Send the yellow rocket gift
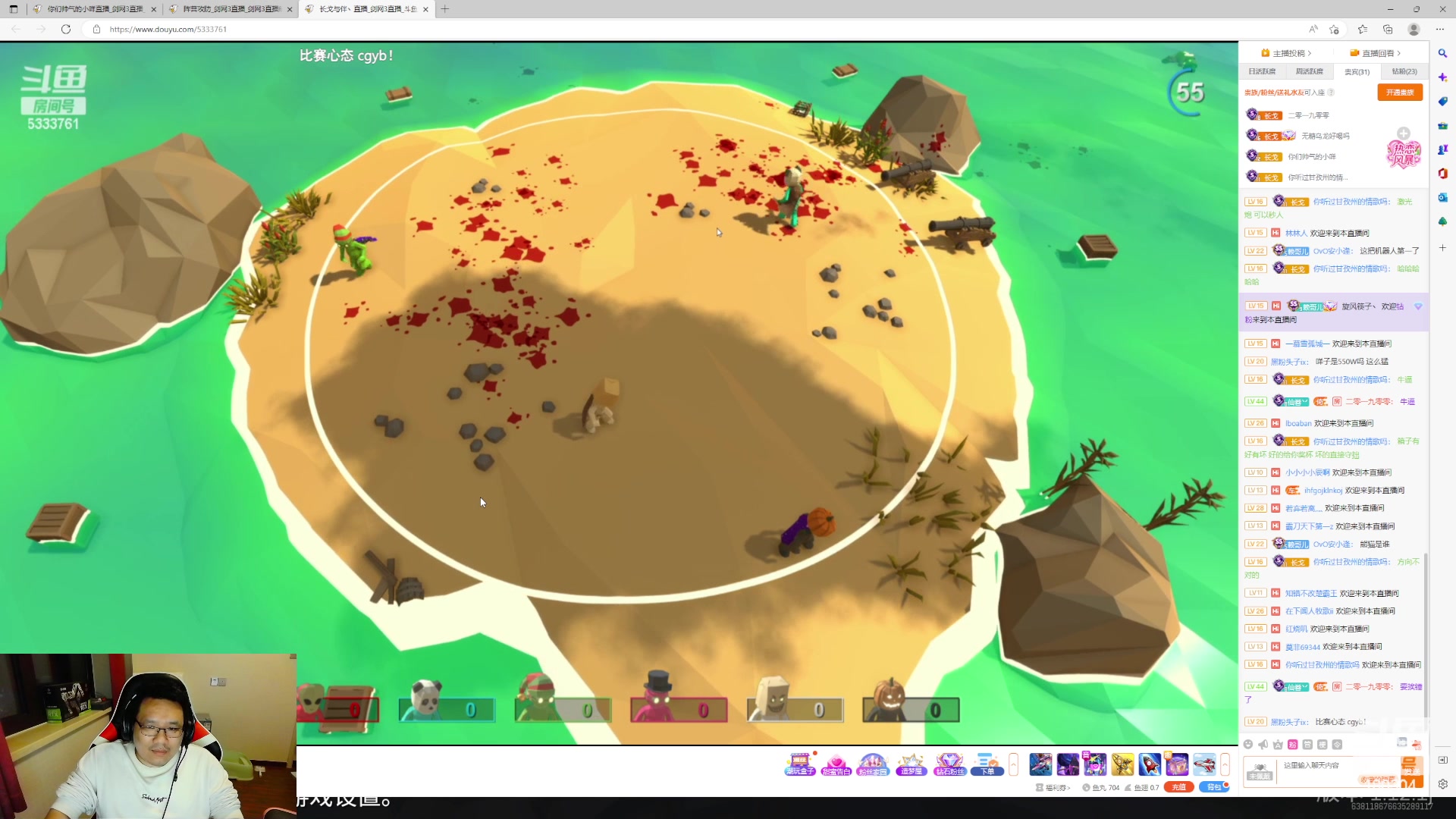Screen dimensions: 1456x819 1122,764
